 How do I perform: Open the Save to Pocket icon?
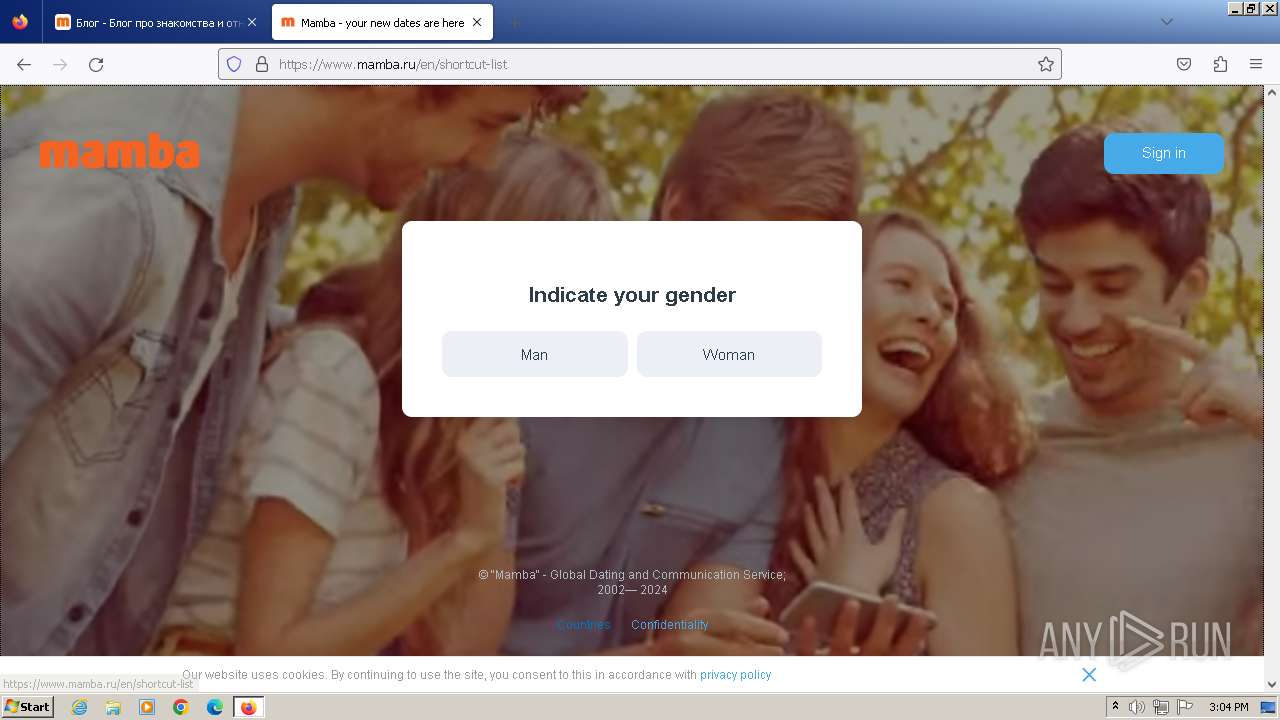[1184, 64]
